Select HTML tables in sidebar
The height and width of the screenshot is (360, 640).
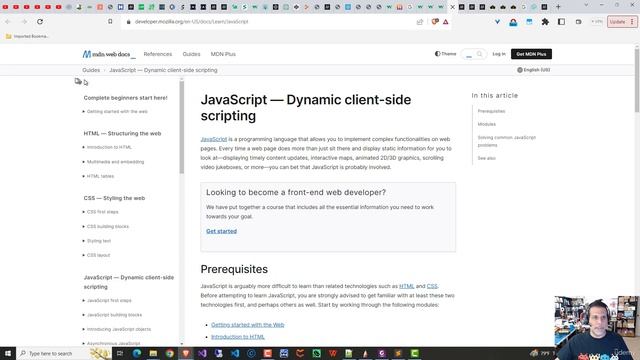(100, 176)
